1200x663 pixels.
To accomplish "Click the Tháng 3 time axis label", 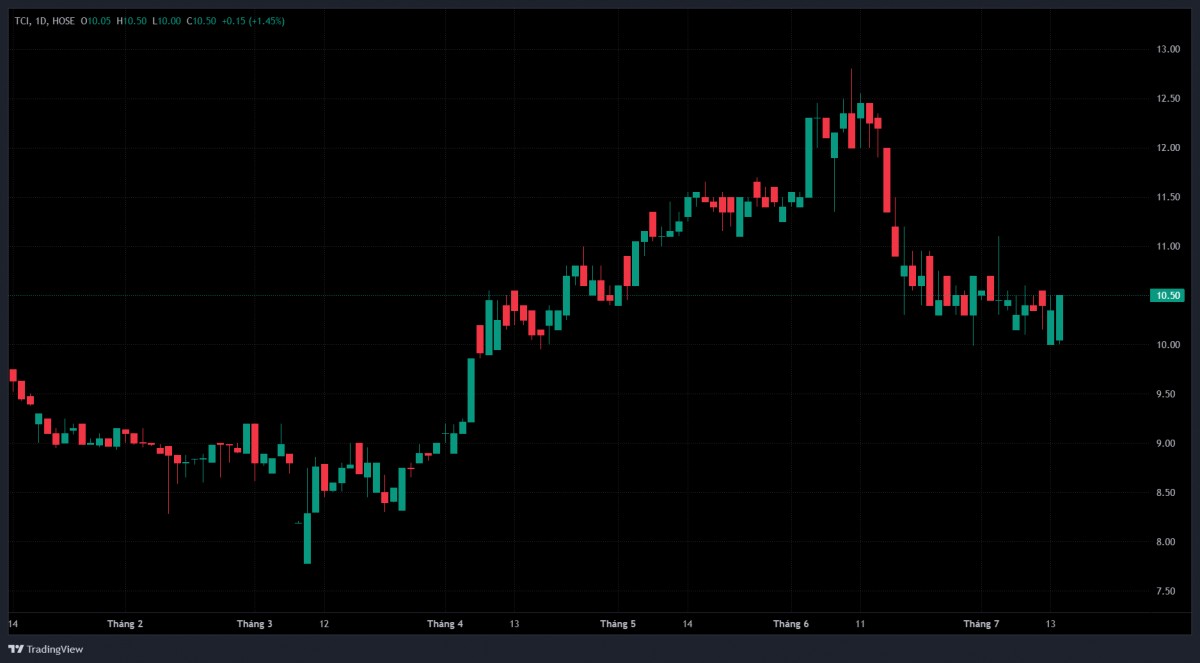I will click(254, 624).
